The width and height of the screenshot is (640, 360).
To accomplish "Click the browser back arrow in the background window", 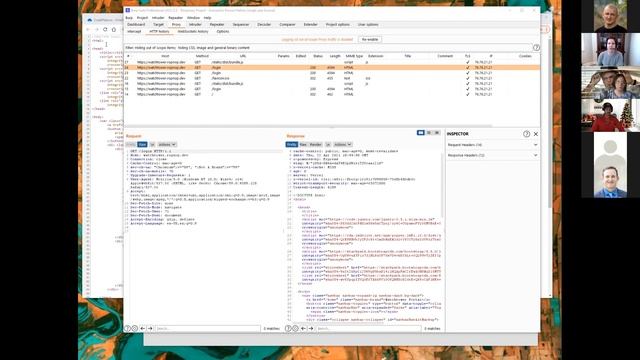I will tap(88, 29).
